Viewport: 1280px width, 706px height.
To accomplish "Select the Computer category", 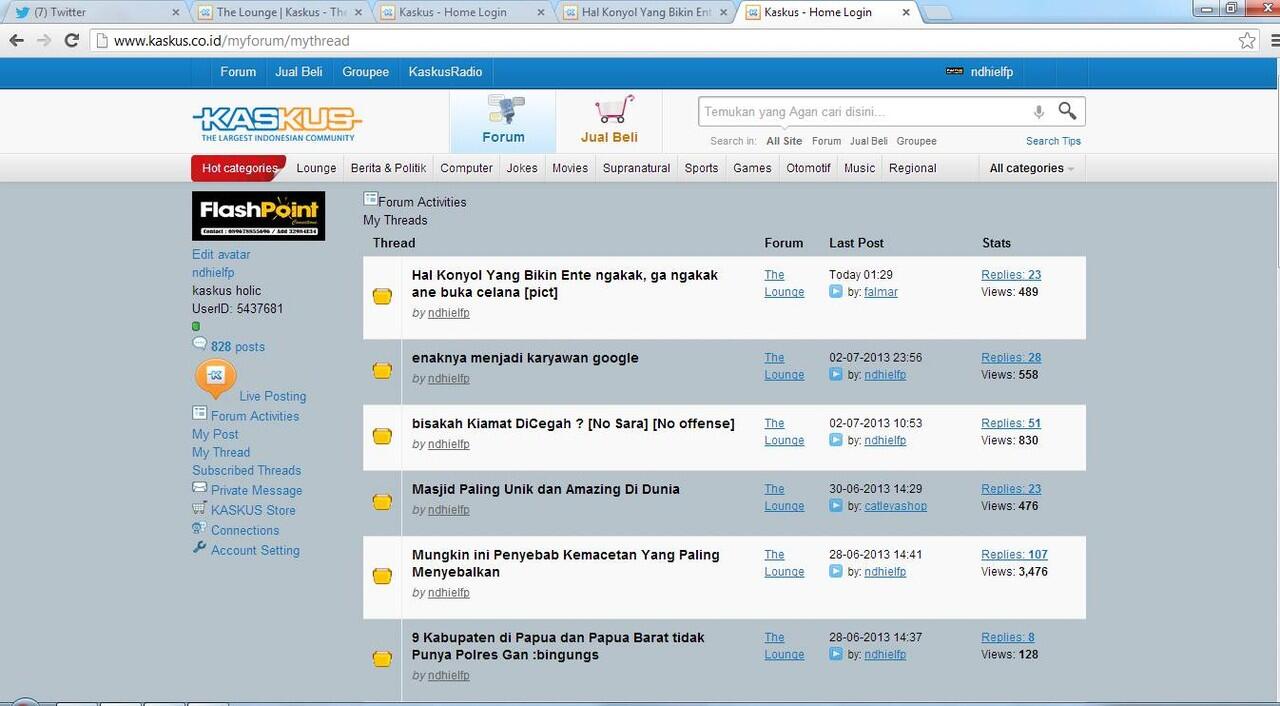I will click(x=466, y=168).
